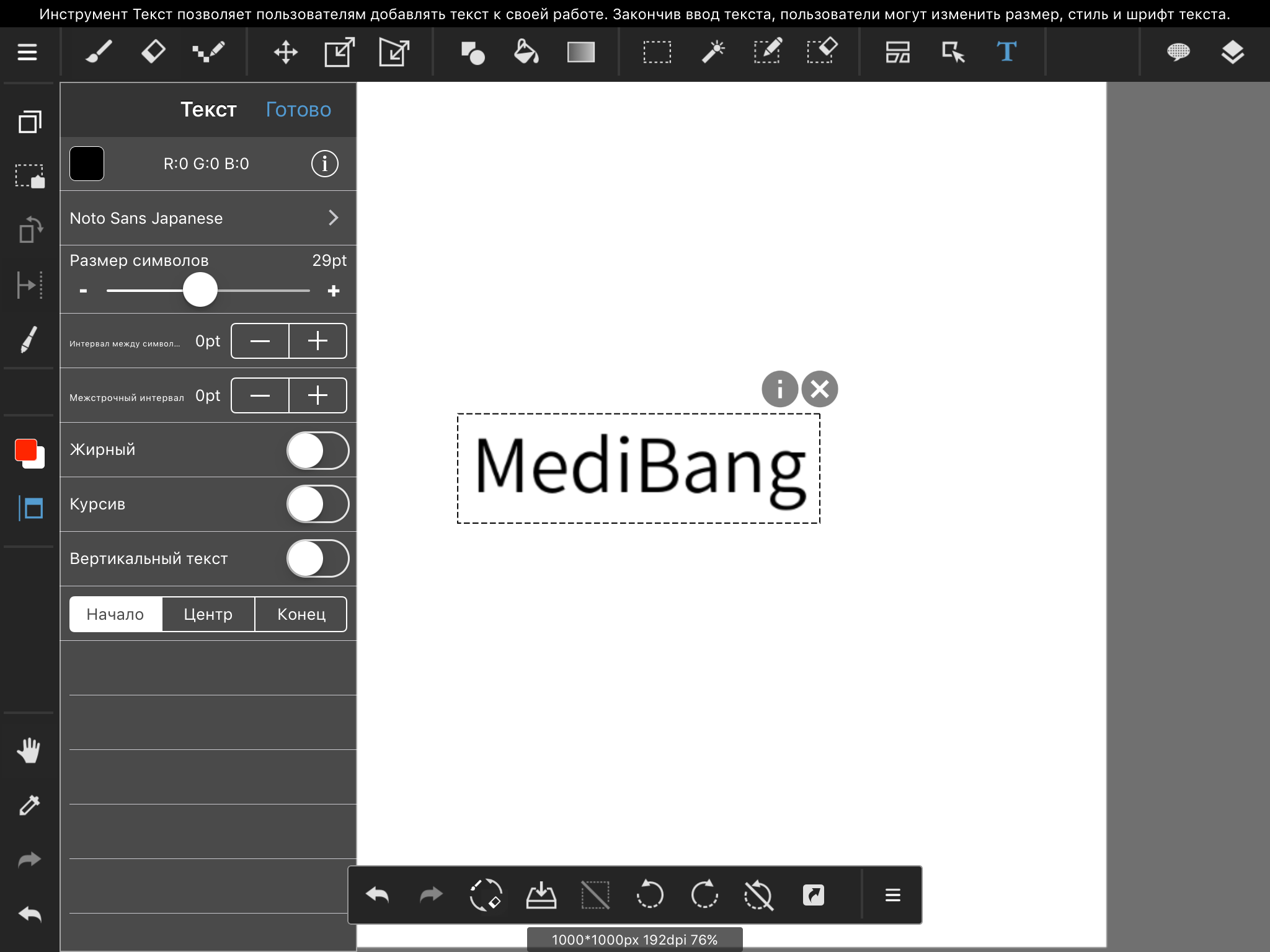Viewport: 1270px width, 952px height.
Task: Select the Move tool
Action: [286, 52]
